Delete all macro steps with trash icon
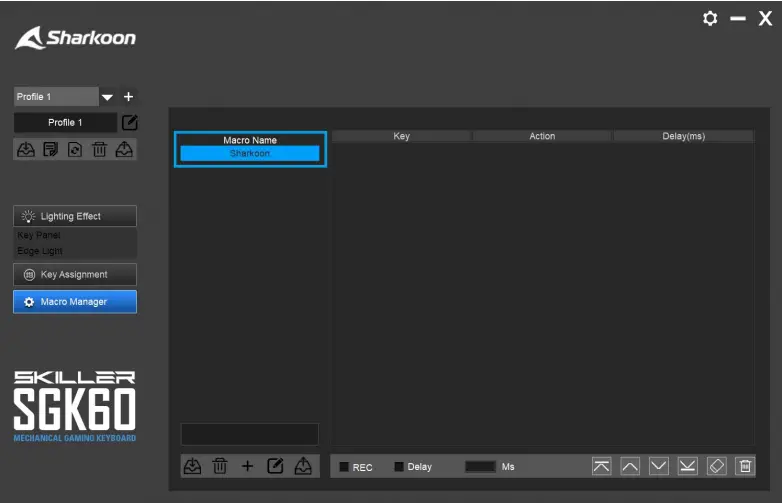782x503 pixels. pos(746,467)
